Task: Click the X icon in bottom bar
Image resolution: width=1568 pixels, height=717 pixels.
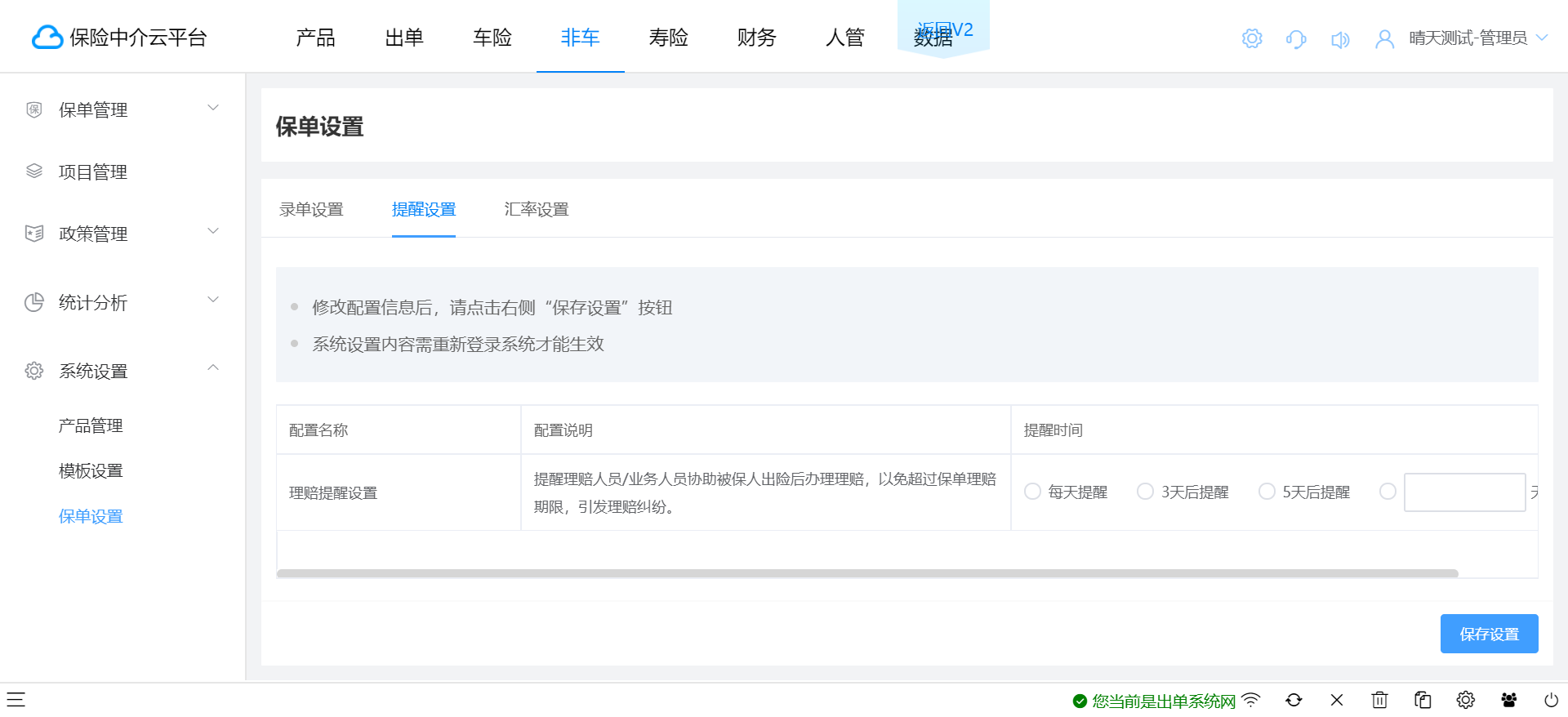Action: pyautogui.click(x=1337, y=700)
